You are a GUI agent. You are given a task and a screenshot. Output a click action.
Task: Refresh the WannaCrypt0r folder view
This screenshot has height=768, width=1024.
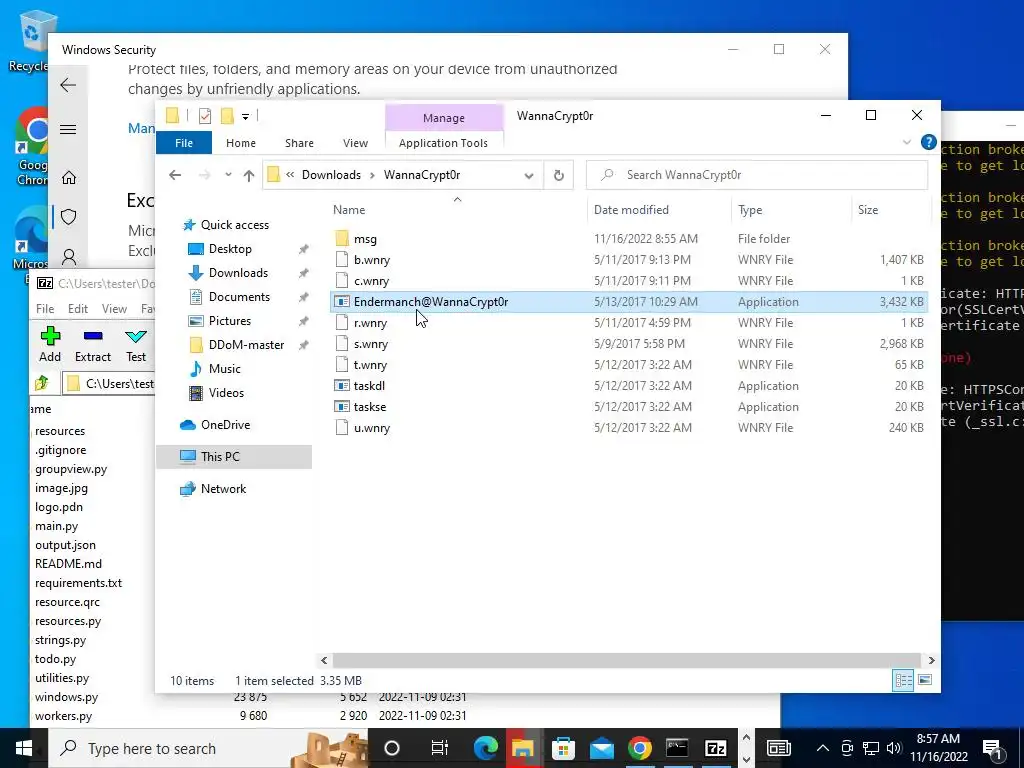click(x=558, y=175)
